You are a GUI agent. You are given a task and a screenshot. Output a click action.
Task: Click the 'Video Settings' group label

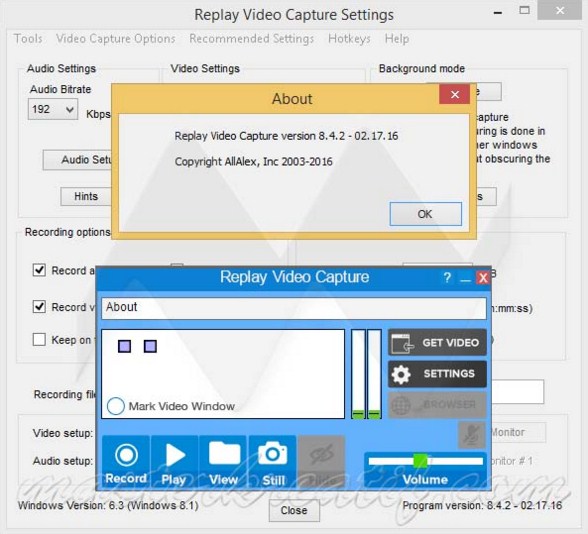tap(205, 69)
